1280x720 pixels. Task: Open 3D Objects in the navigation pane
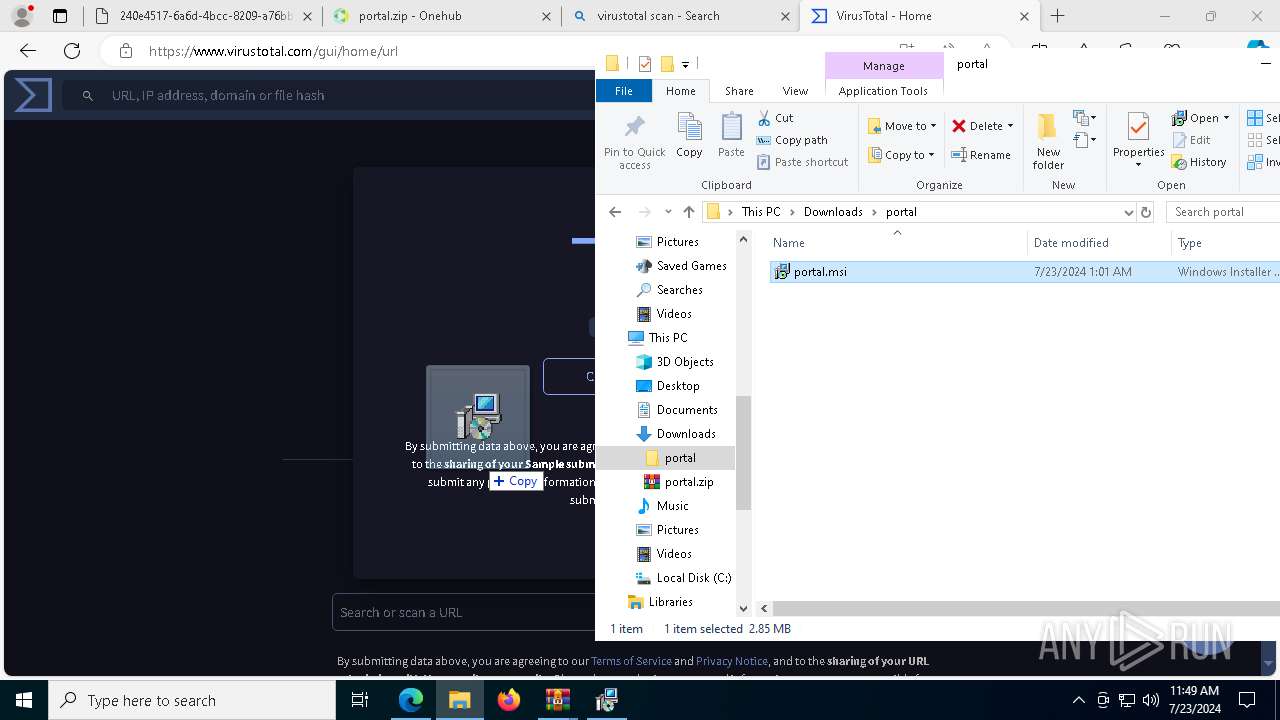[x=685, y=362]
